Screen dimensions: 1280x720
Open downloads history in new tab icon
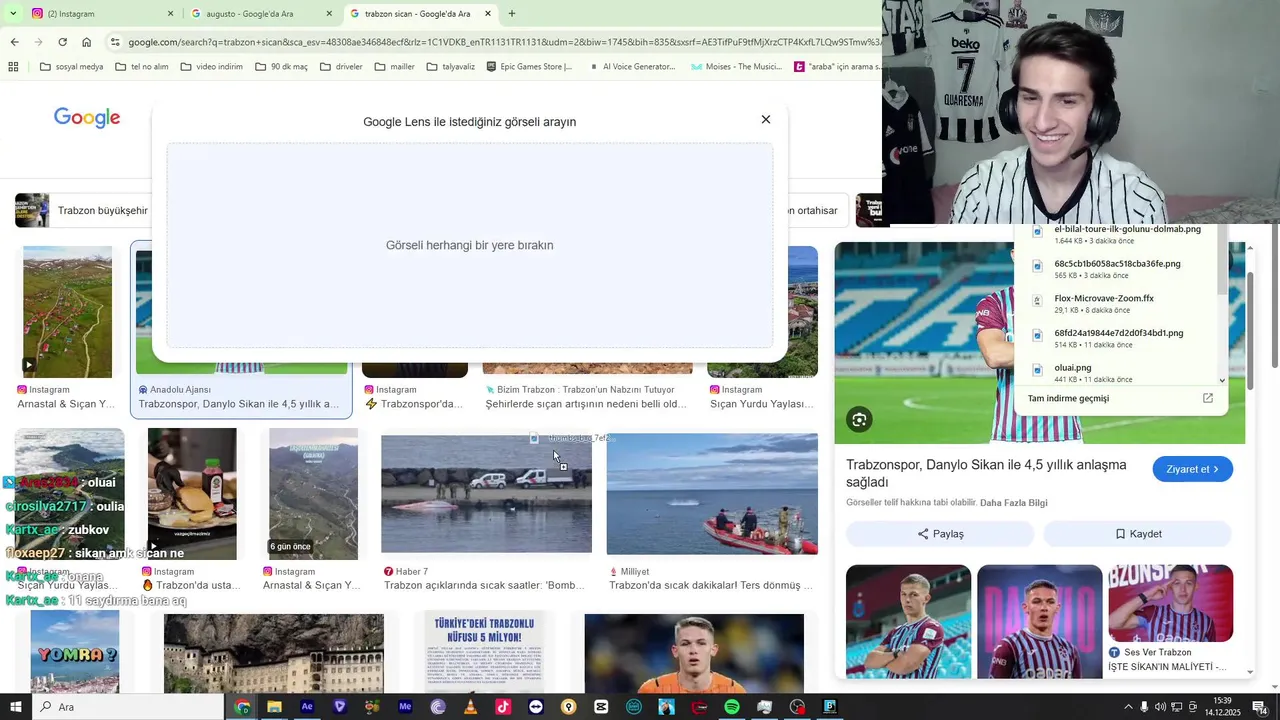[x=1207, y=398]
